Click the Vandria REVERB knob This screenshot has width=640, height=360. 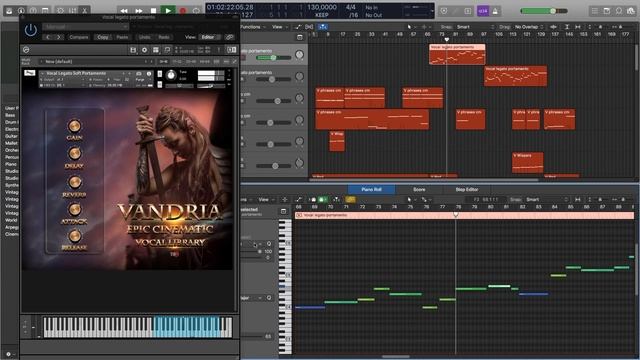pos(74,182)
